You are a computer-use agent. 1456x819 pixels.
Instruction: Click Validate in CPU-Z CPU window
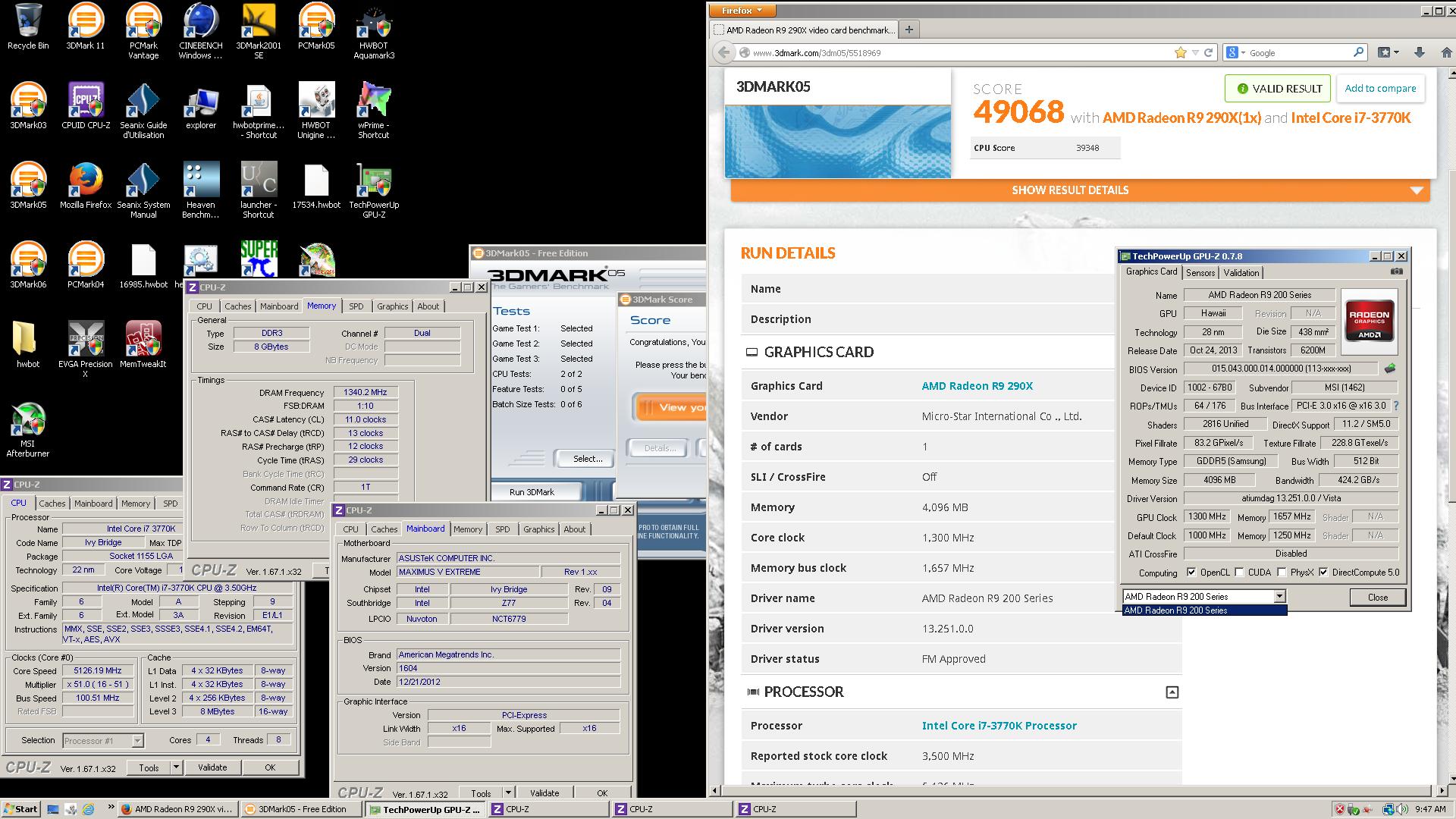[212, 767]
